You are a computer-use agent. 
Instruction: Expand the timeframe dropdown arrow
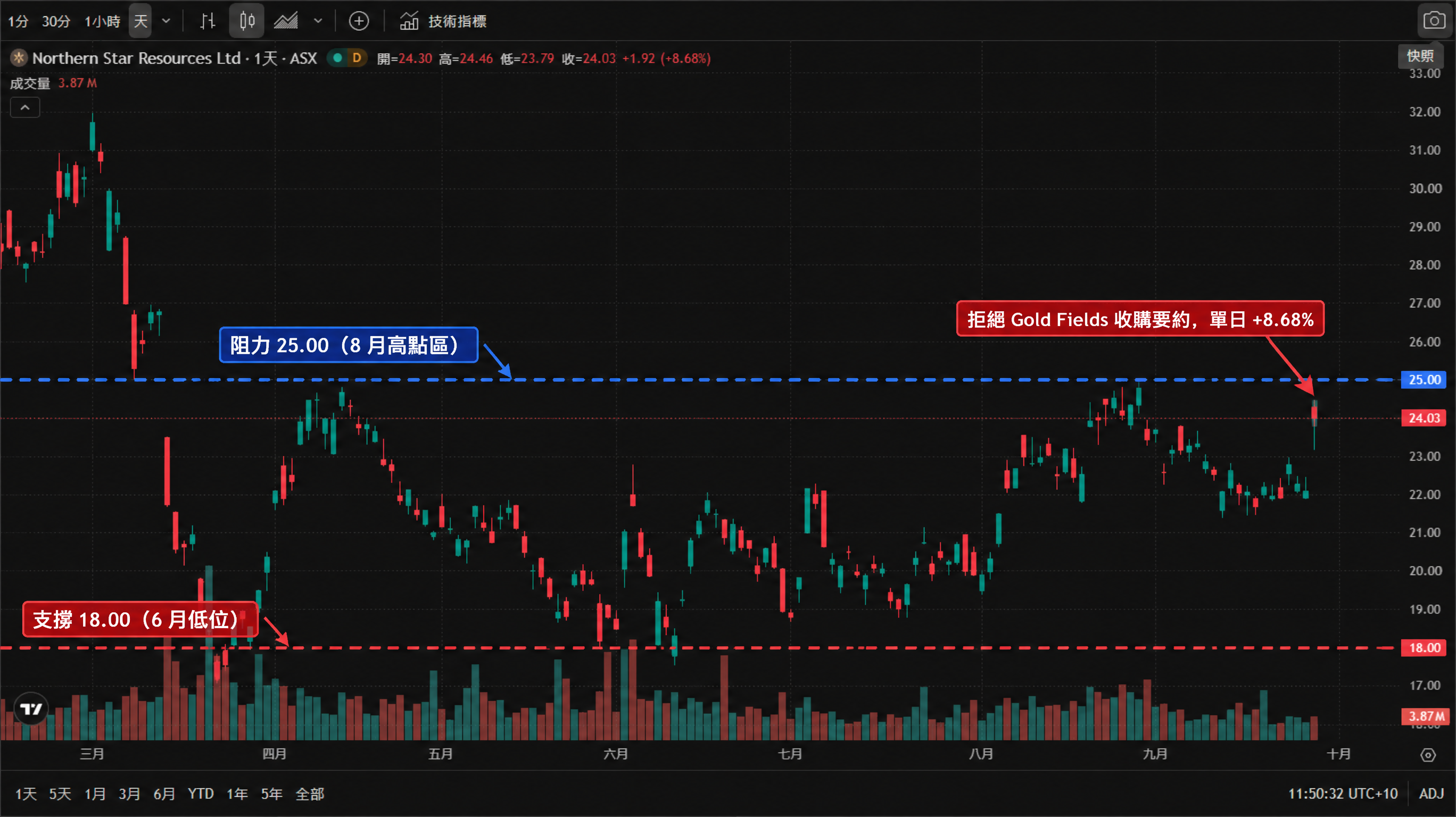(x=166, y=21)
